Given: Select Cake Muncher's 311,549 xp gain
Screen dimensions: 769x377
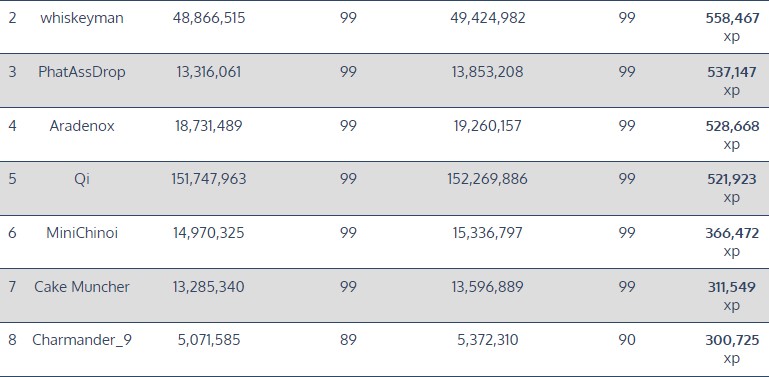Looking at the screenshot, I should pos(732,296).
